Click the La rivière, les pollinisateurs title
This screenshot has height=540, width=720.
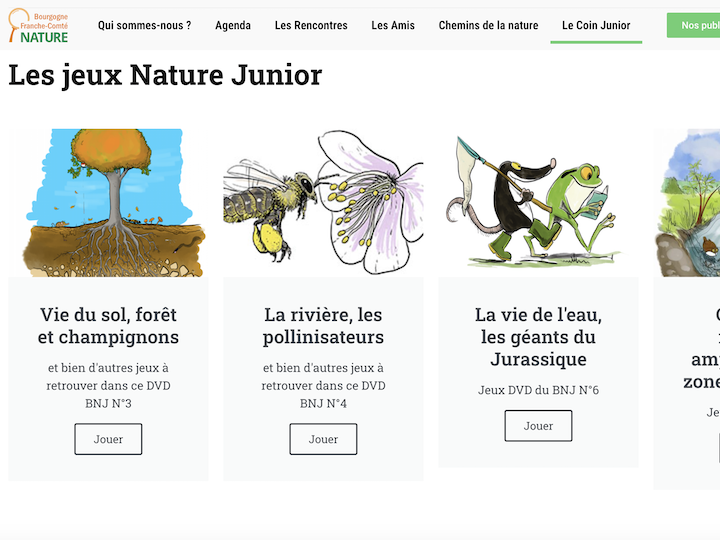point(323,326)
